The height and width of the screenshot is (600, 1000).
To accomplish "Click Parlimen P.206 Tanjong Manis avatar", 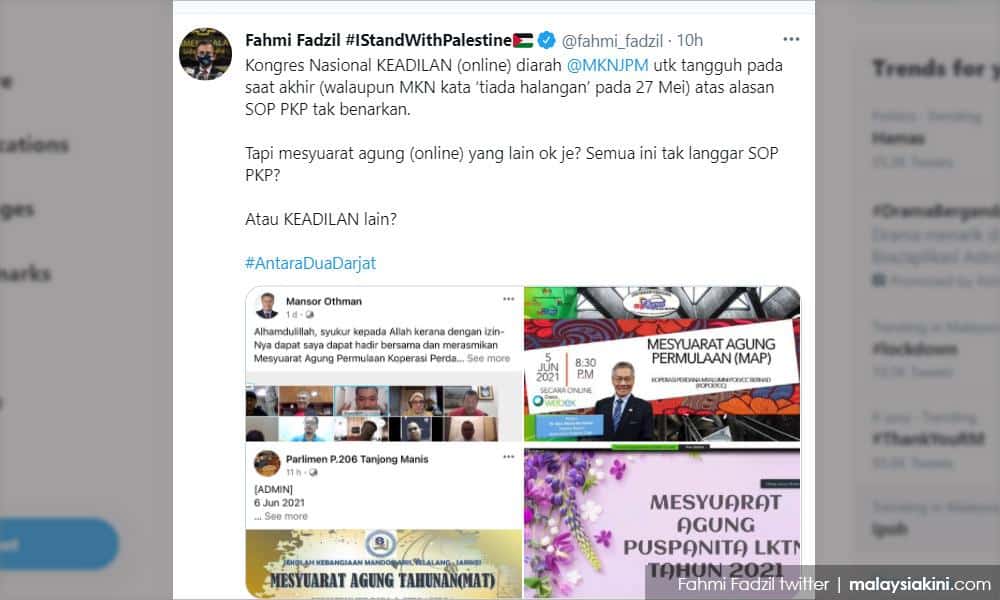I will point(267,464).
